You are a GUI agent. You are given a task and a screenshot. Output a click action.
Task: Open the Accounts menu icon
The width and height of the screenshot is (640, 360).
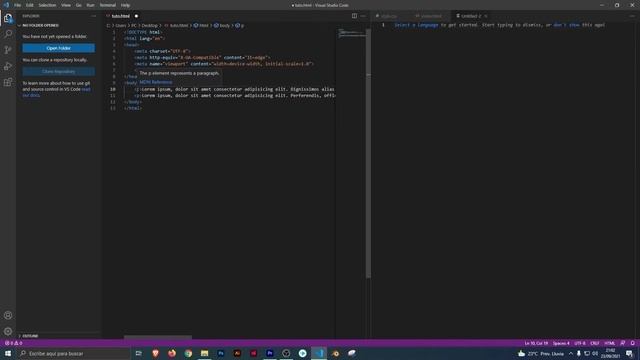tap(8, 315)
